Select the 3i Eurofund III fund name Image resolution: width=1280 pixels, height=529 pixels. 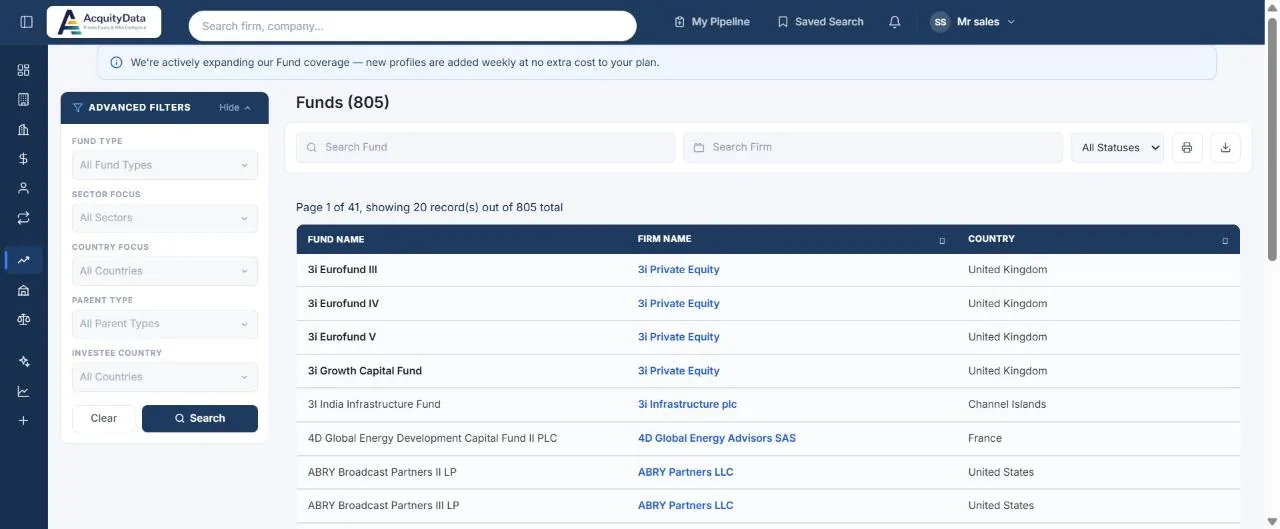[342, 270]
